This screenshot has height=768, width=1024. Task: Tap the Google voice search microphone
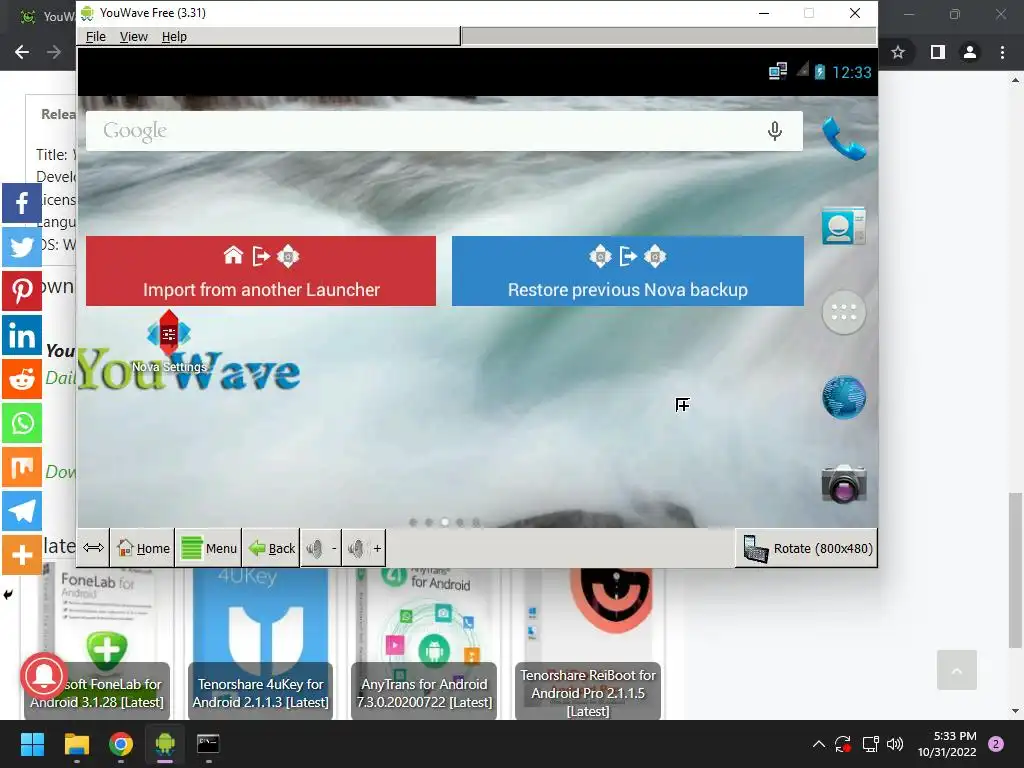(x=775, y=131)
